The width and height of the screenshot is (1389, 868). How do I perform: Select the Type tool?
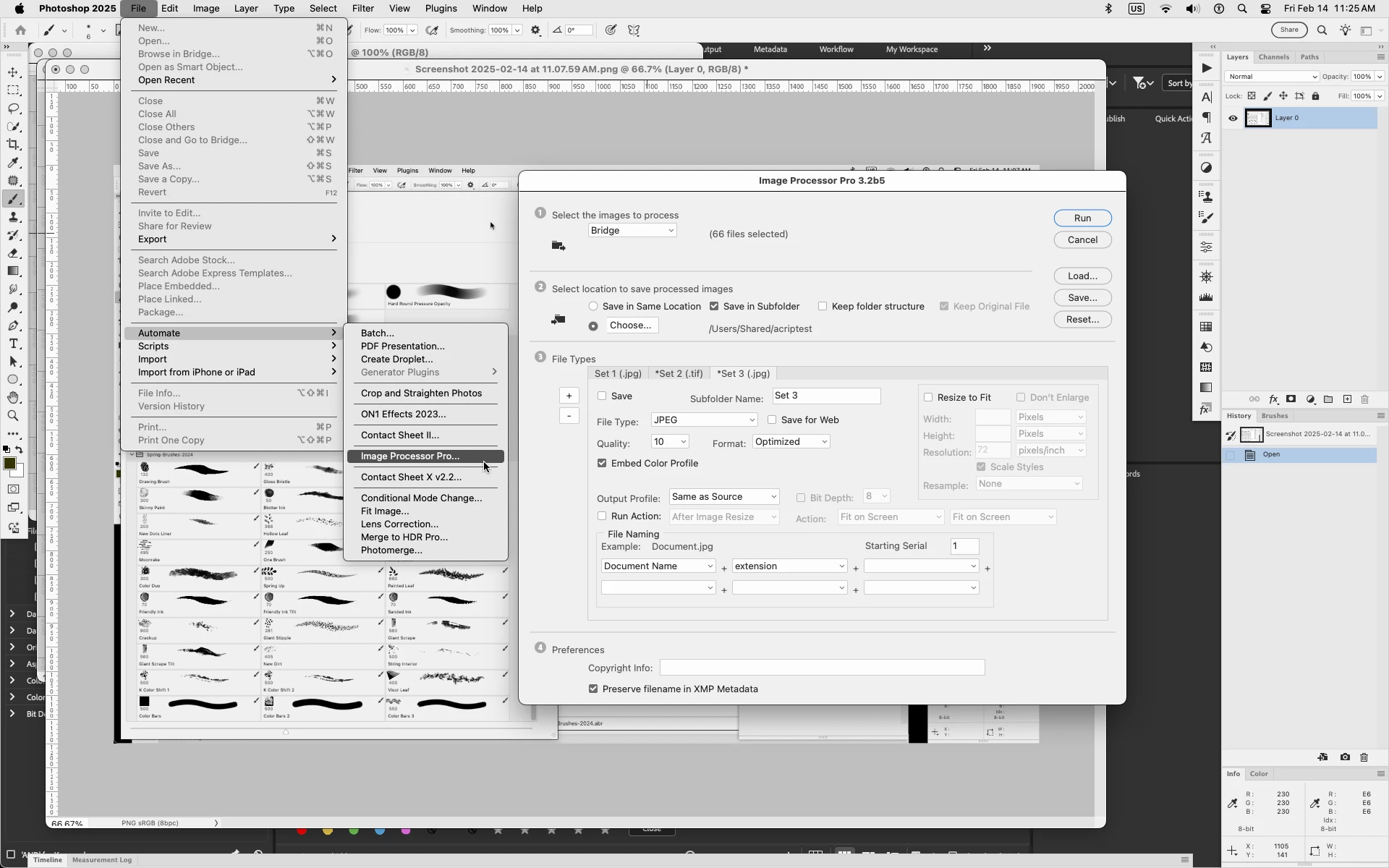[14, 344]
